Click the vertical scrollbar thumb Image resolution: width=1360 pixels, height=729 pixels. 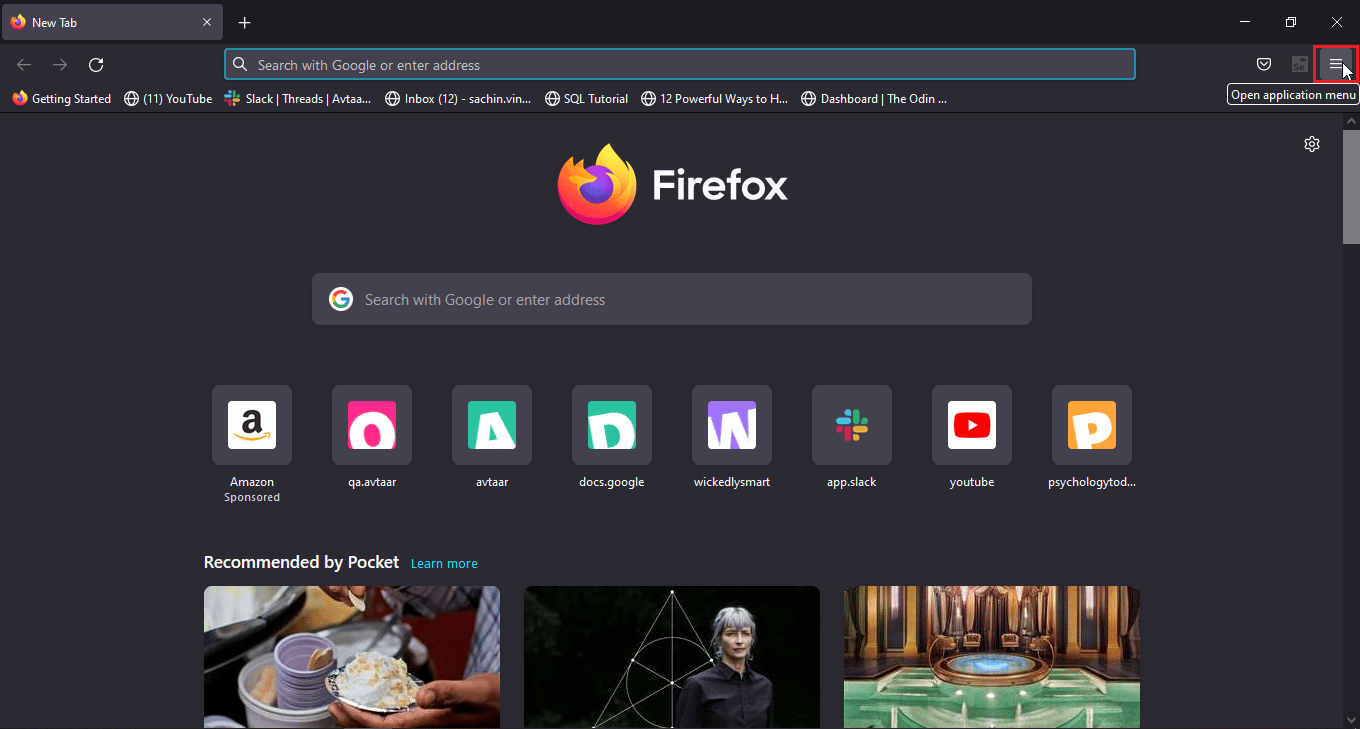tap(1351, 185)
